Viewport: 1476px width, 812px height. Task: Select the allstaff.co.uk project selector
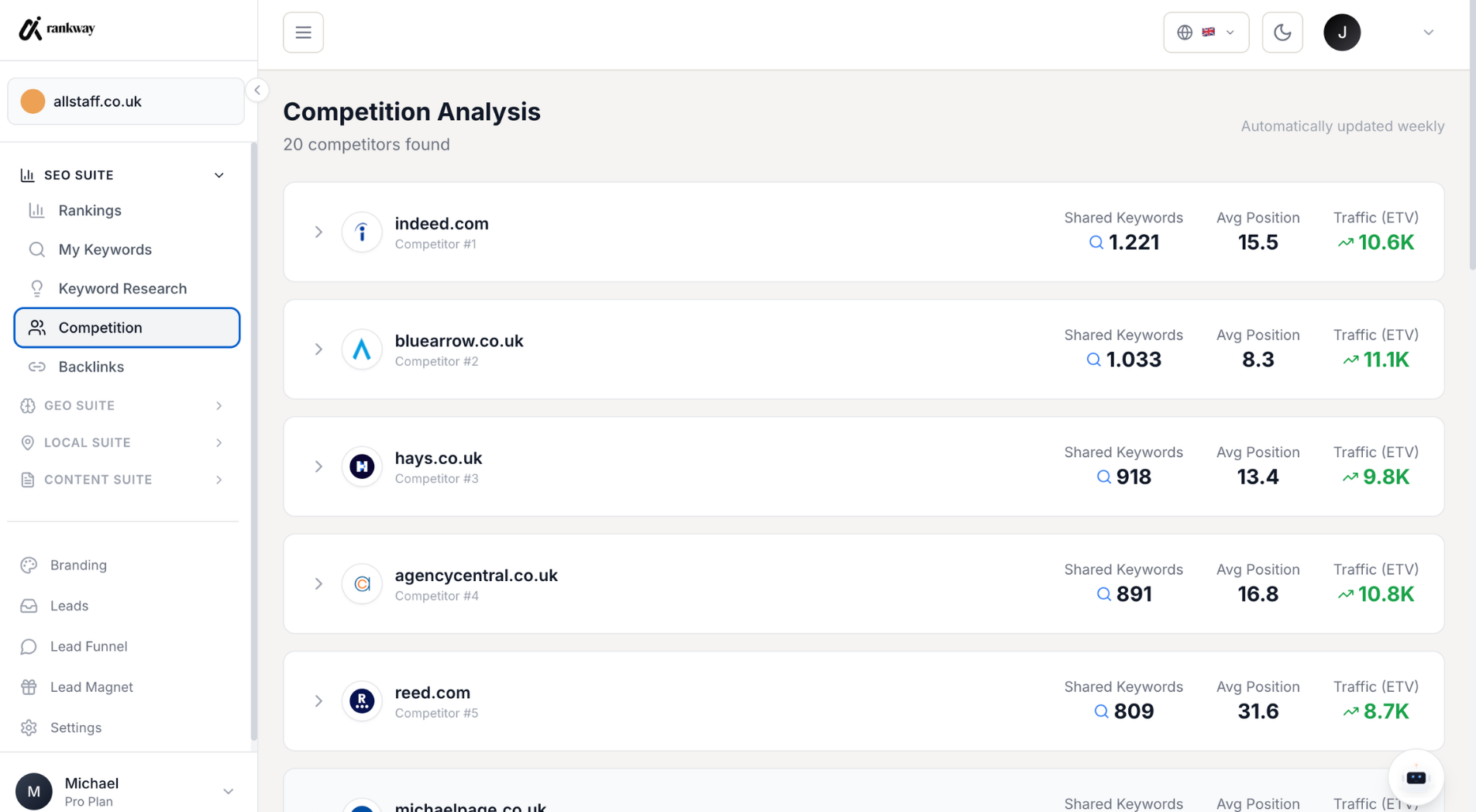(126, 101)
